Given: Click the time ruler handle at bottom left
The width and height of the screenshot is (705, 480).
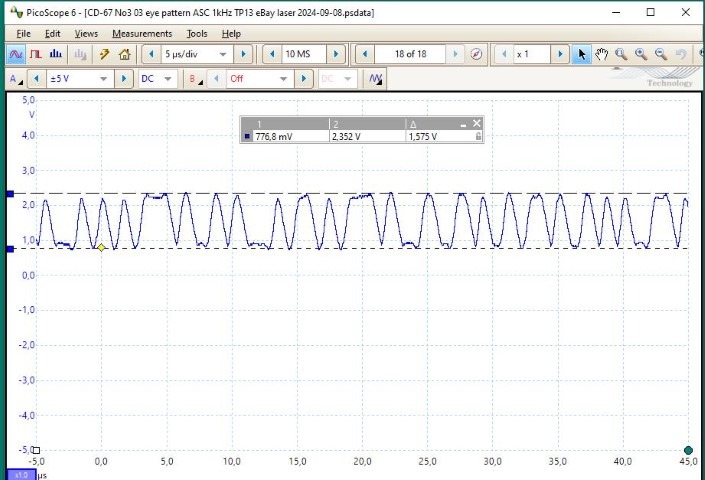Looking at the screenshot, I should pos(36,450).
